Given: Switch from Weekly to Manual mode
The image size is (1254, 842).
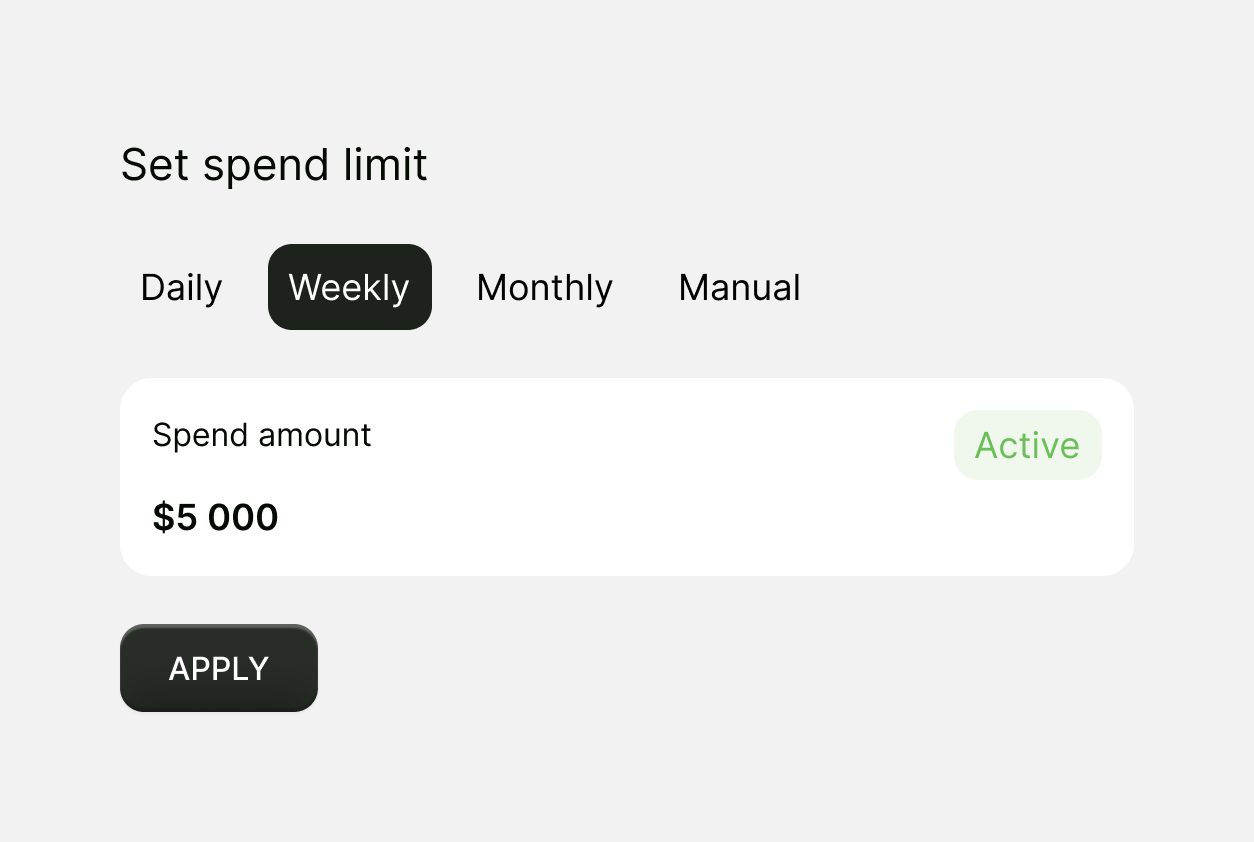Looking at the screenshot, I should pyautogui.click(x=739, y=287).
